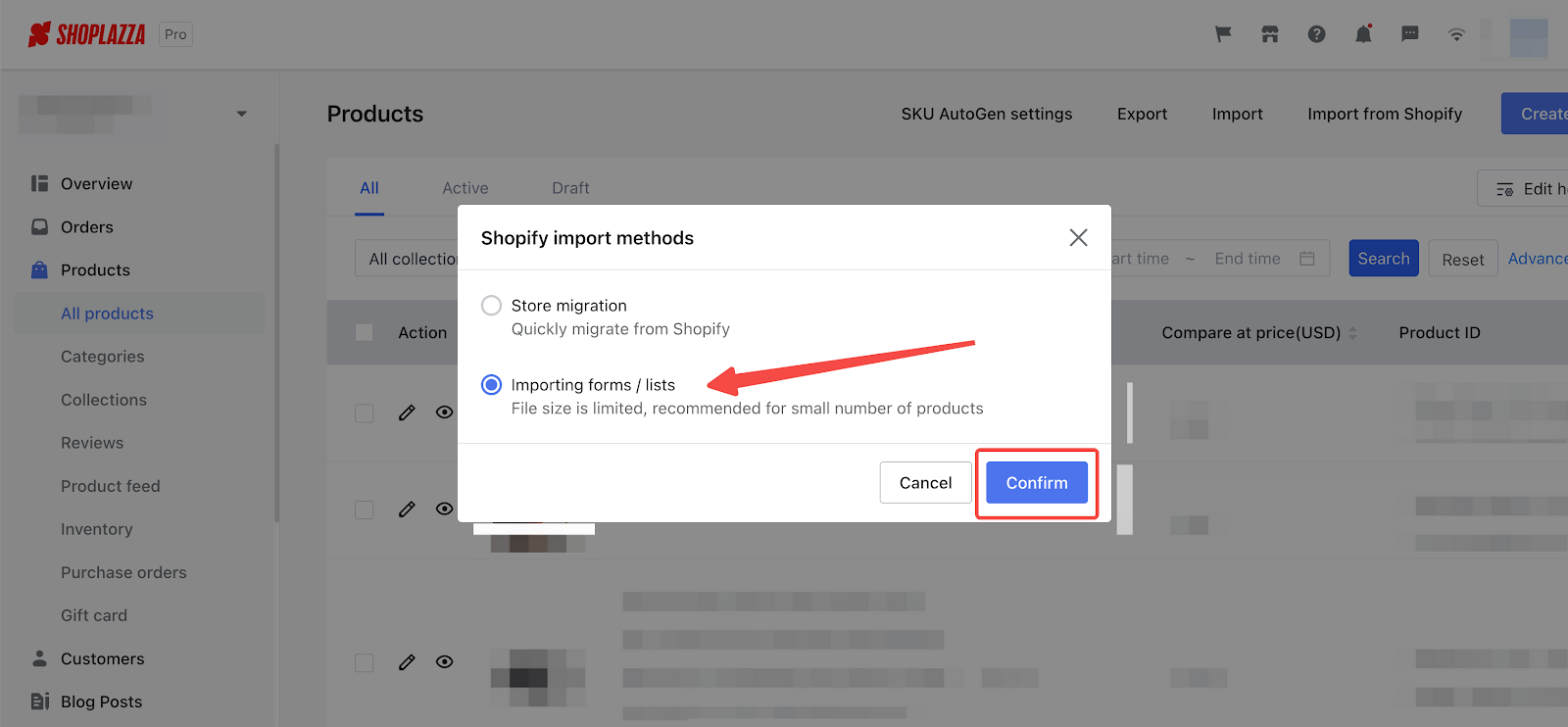
Task: Click the Export link
Action: coord(1143,114)
